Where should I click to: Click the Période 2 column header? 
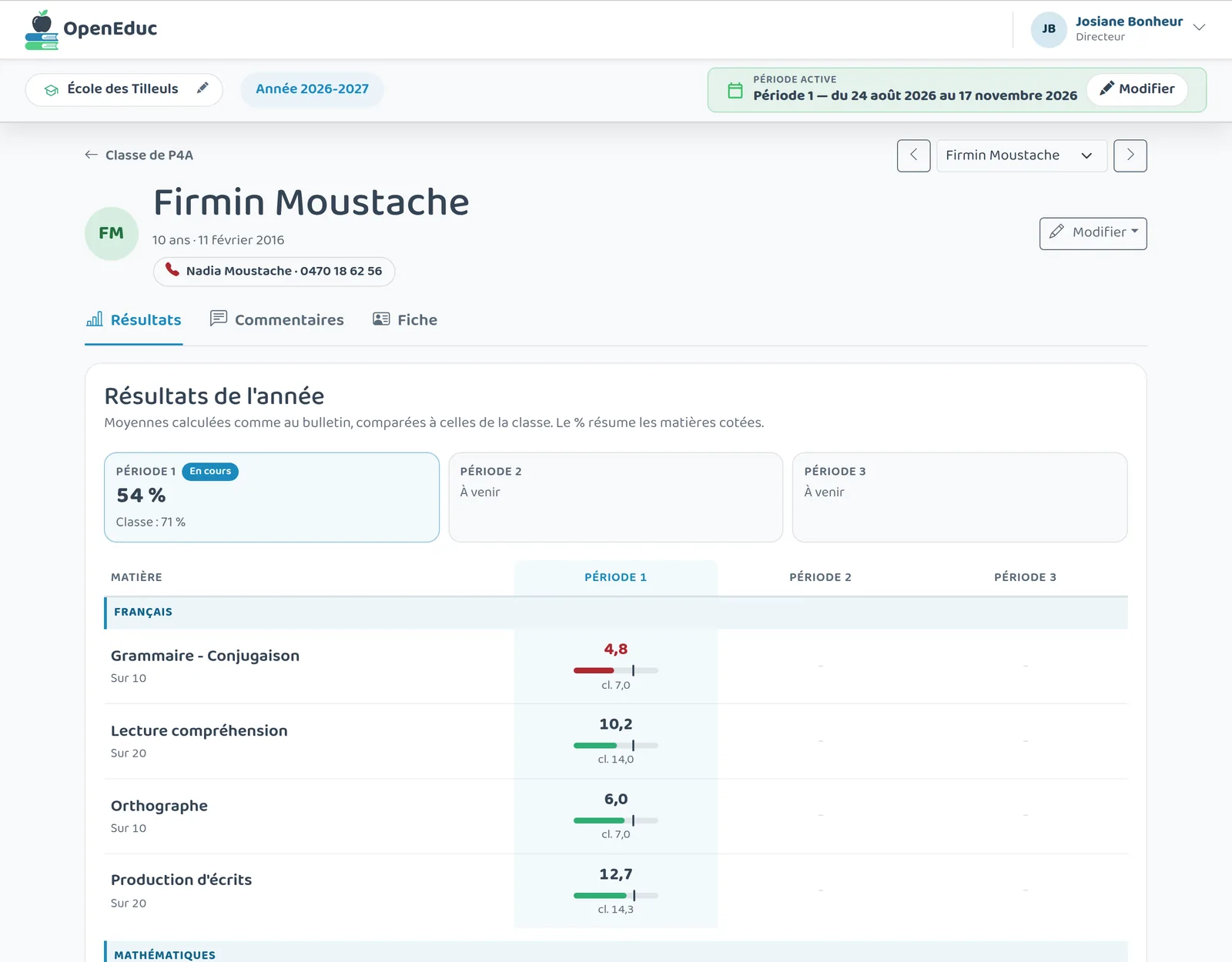coord(821,577)
